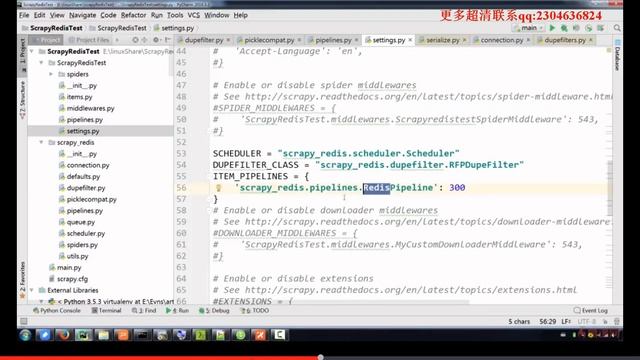Open the 5: Debug tool window
This screenshot has height=360, width=640.
tap(214, 311)
